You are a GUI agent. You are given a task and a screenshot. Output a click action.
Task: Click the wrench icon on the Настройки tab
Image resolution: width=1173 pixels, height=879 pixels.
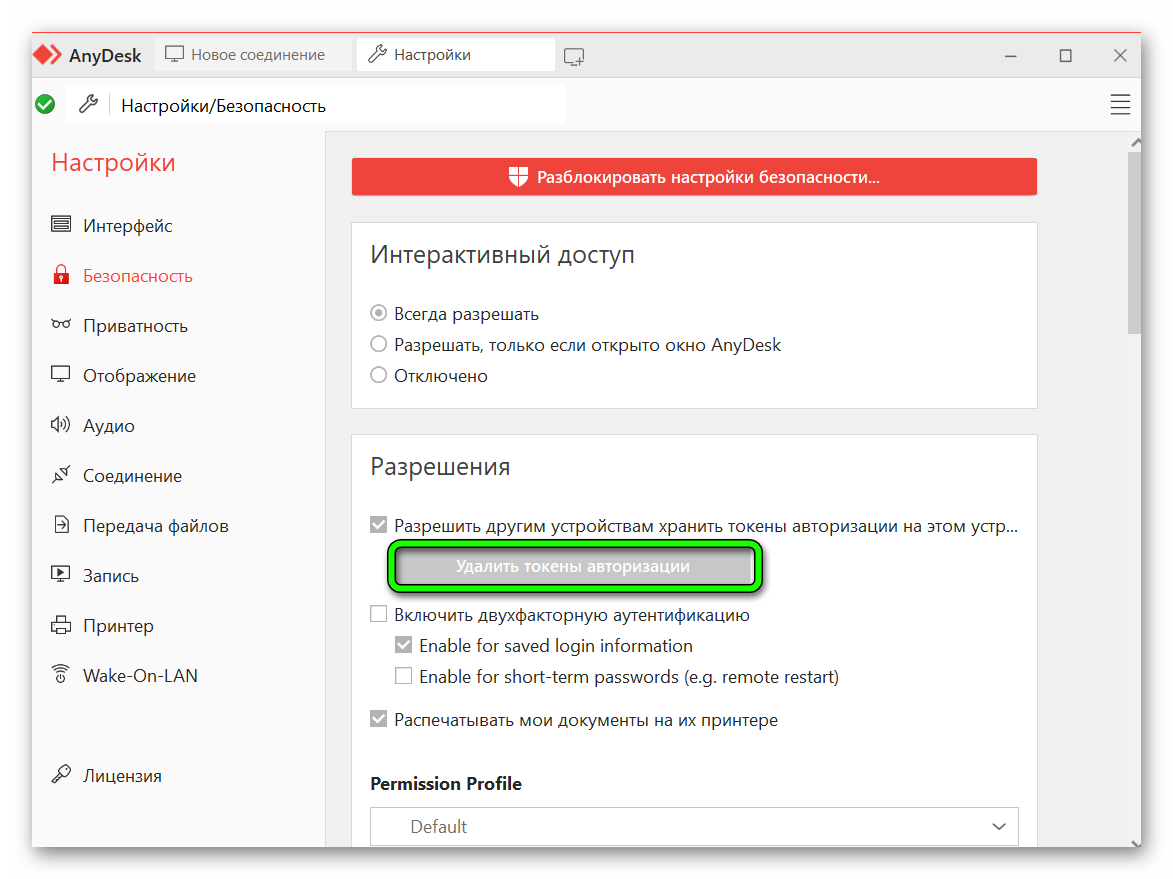[x=378, y=55]
